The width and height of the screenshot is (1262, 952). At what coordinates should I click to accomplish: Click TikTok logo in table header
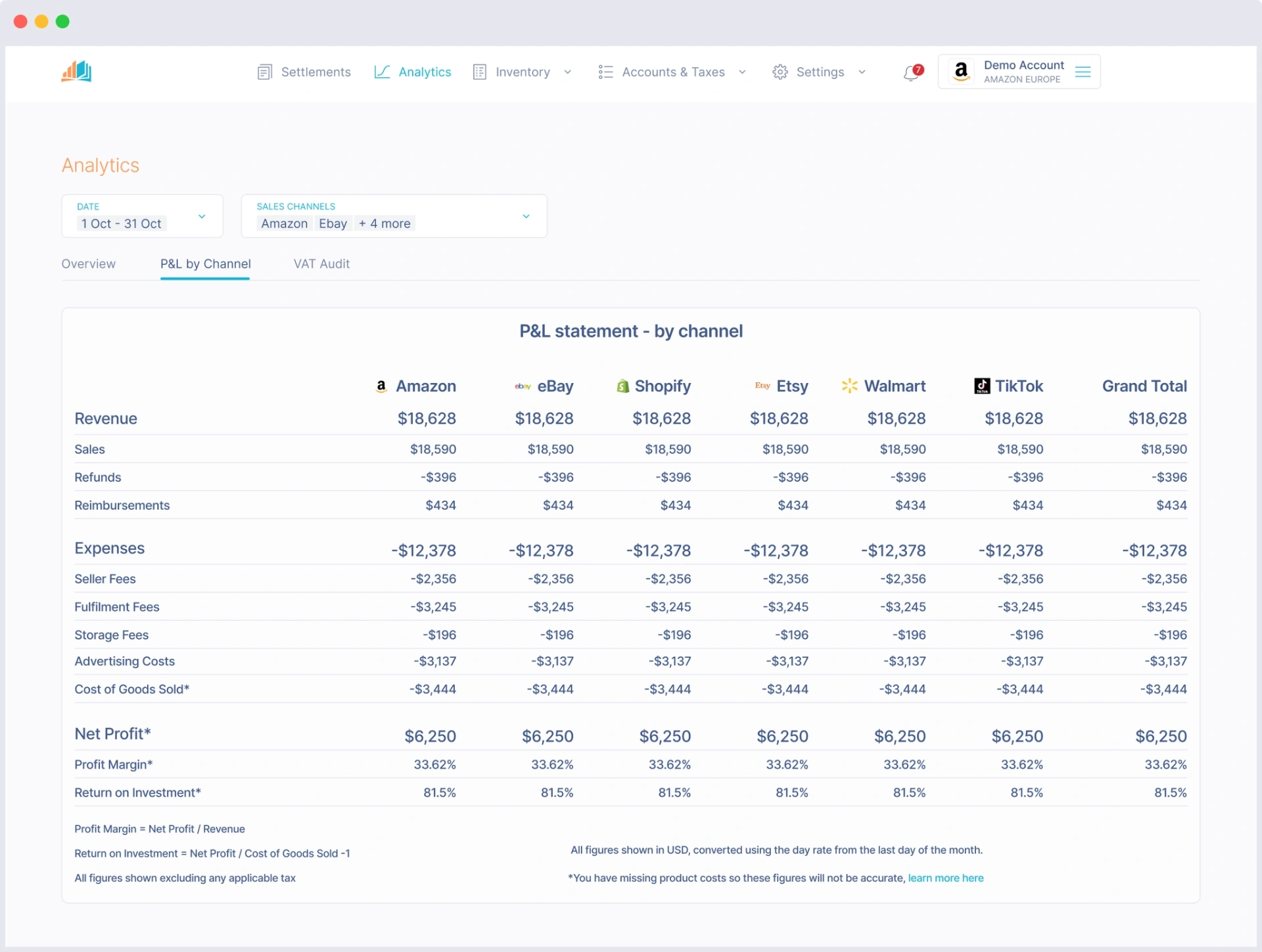[x=982, y=386]
